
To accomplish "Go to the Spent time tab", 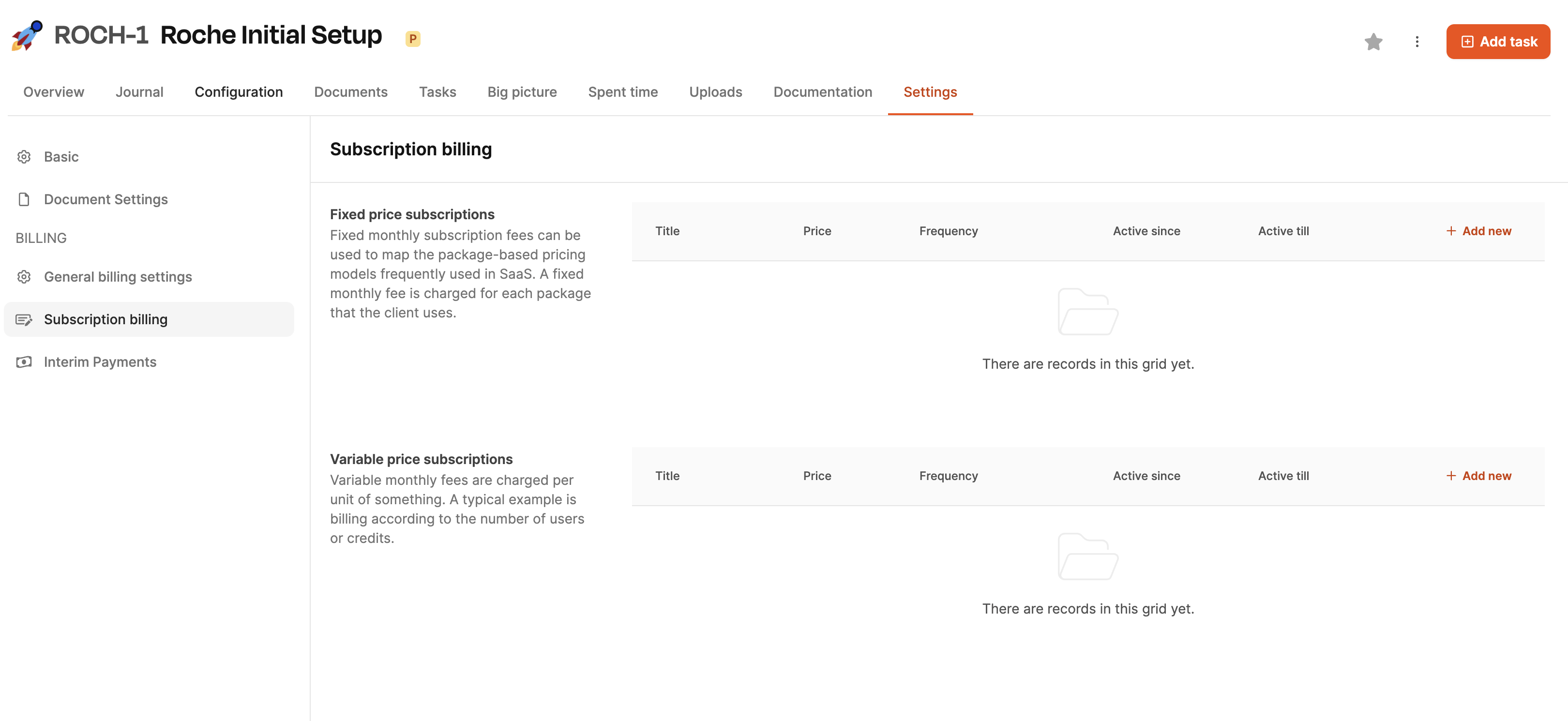I will pyautogui.click(x=623, y=92).
